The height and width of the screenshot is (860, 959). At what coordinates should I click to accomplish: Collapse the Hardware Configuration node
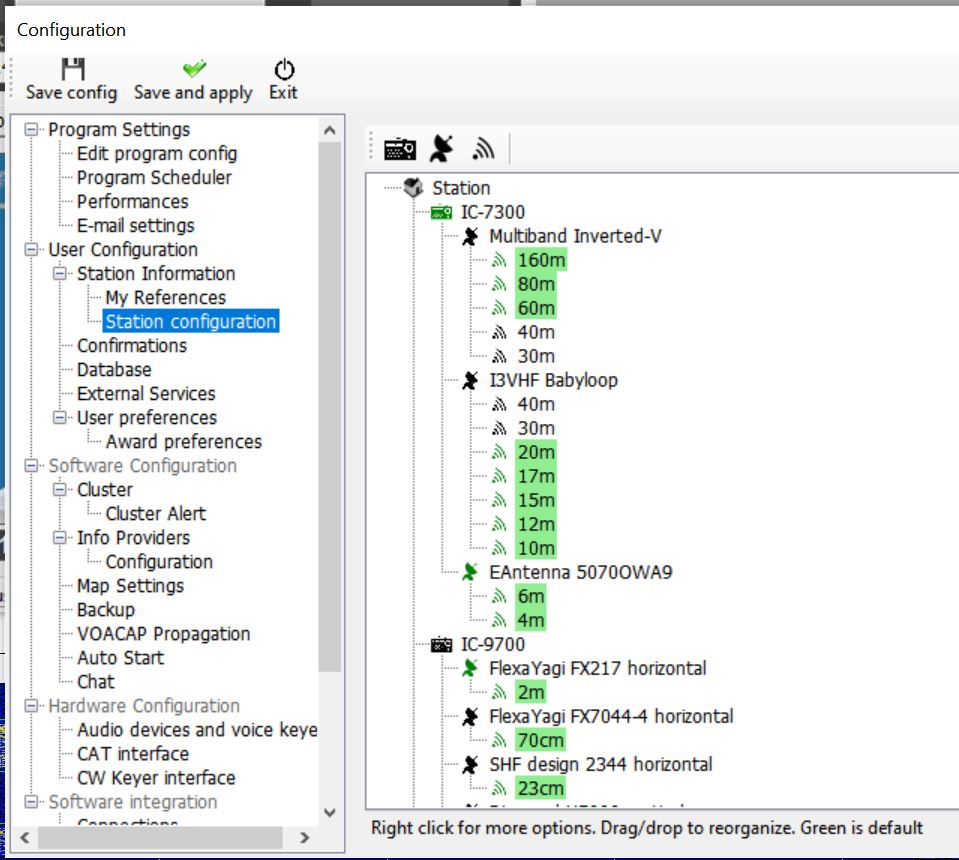[31, 706]
